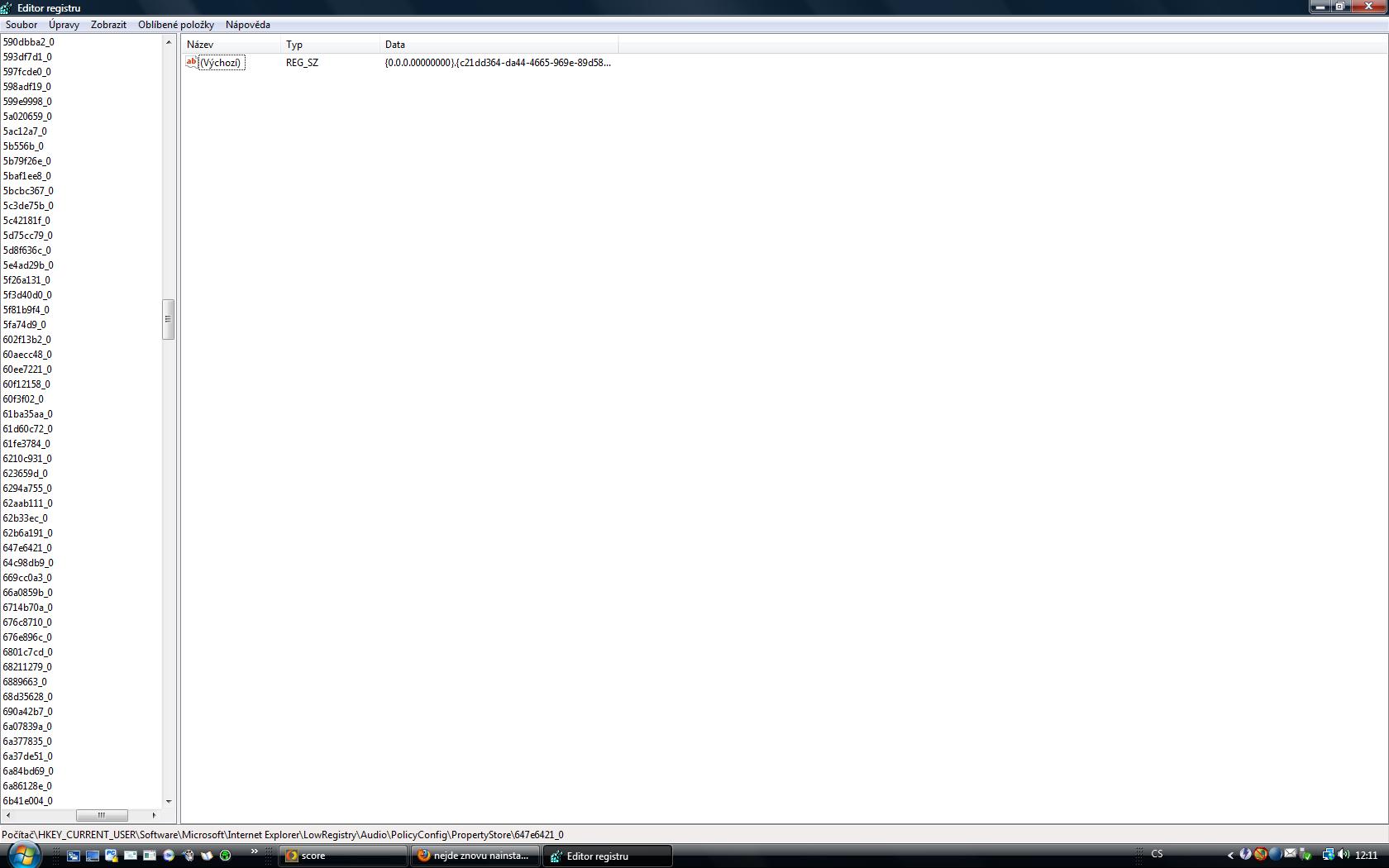The width and height of the screenshot is (1389, 868).
Task: Open the Úpravy menu
Action: 64,25
